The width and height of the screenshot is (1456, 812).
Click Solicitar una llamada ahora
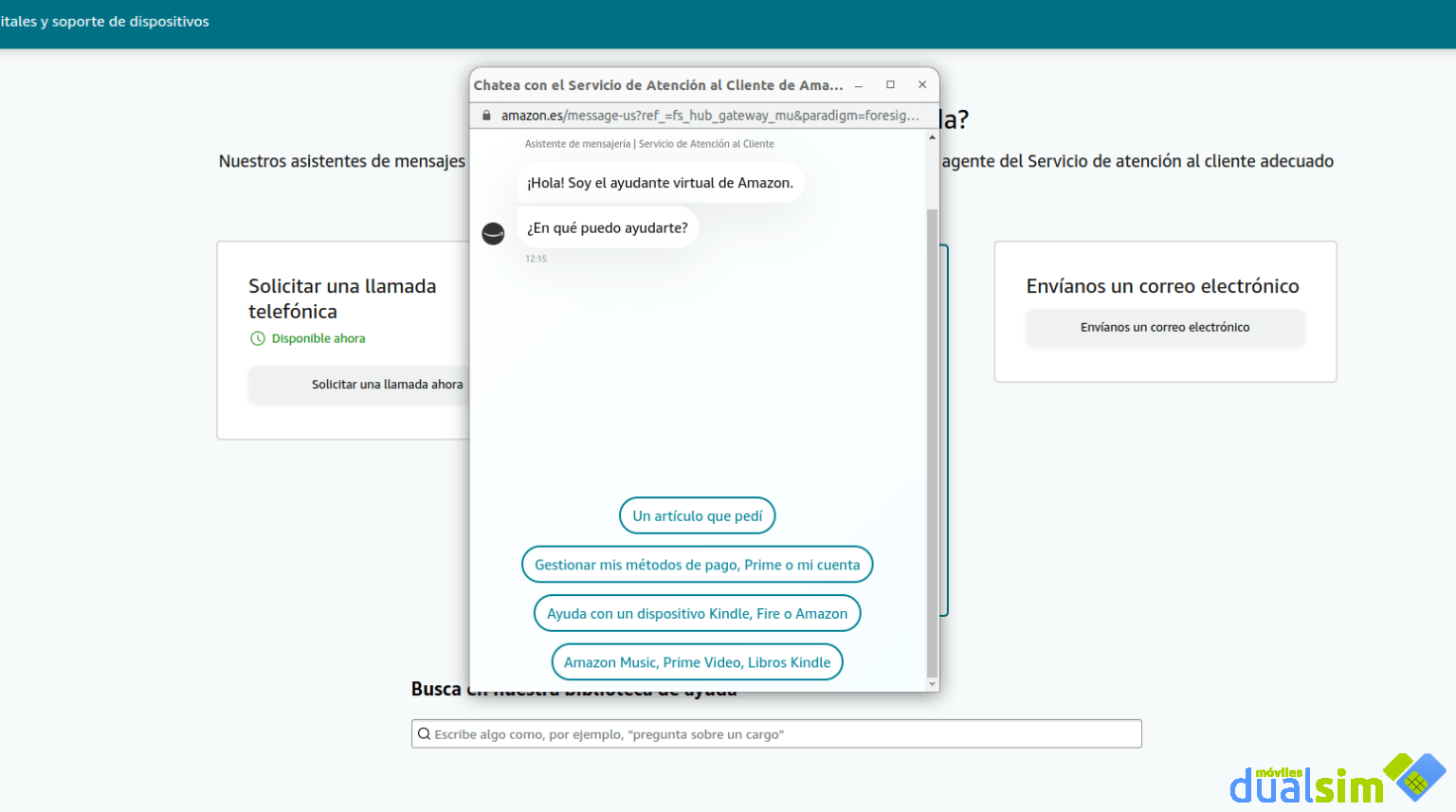tap(388, 384)
